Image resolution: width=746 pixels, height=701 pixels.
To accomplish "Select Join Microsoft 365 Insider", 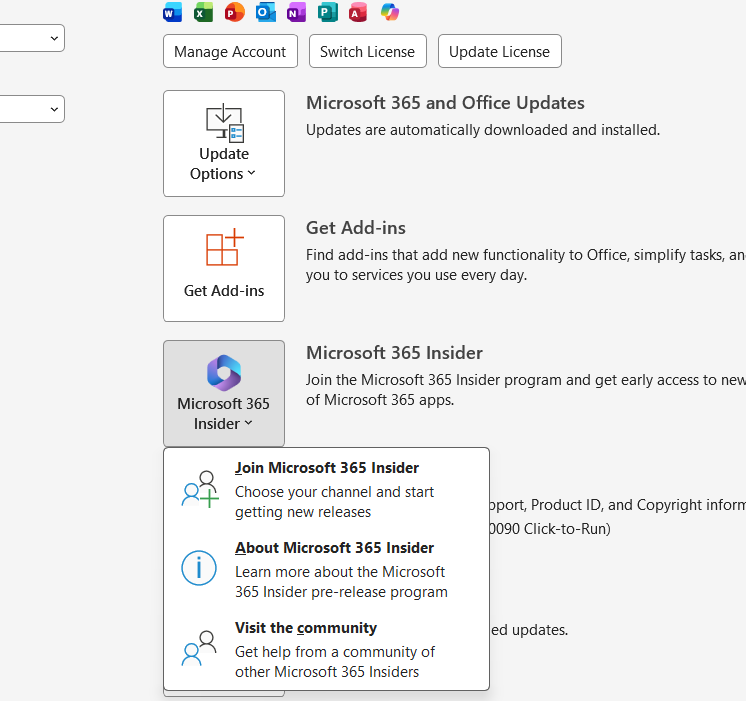I will [x=326, y=489].
